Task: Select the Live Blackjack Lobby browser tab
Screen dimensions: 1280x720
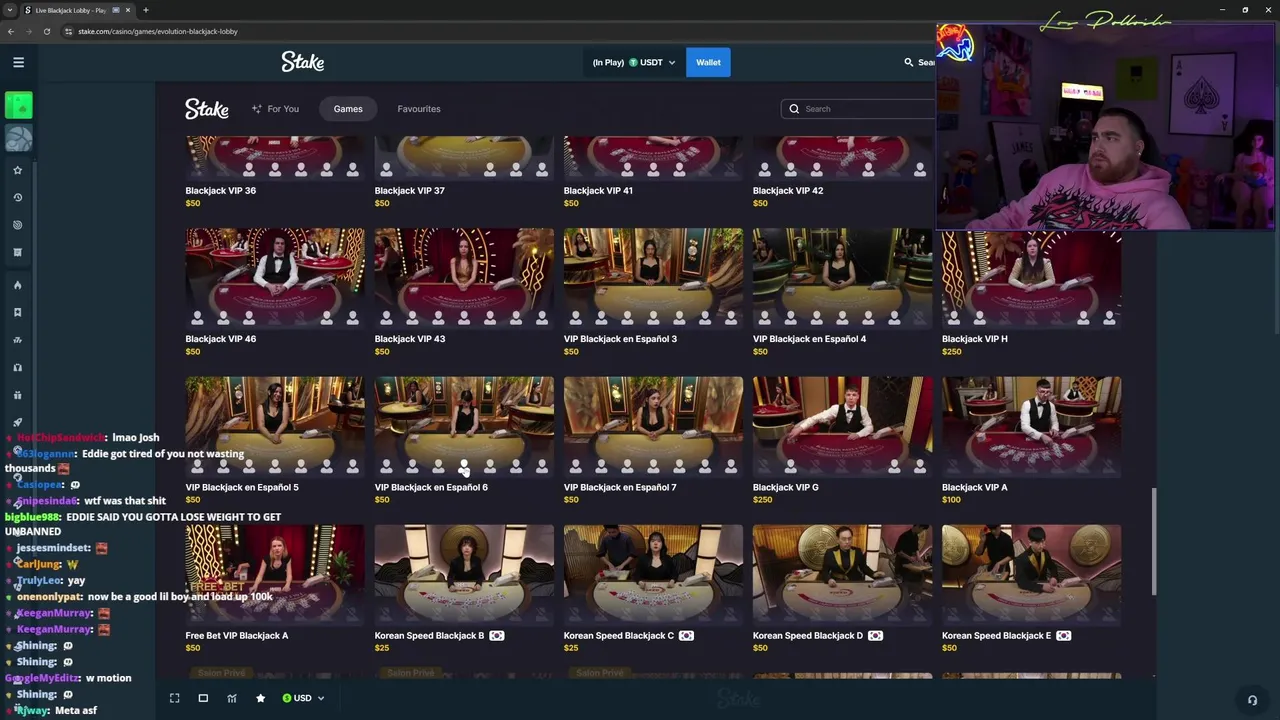Action: 78,10
